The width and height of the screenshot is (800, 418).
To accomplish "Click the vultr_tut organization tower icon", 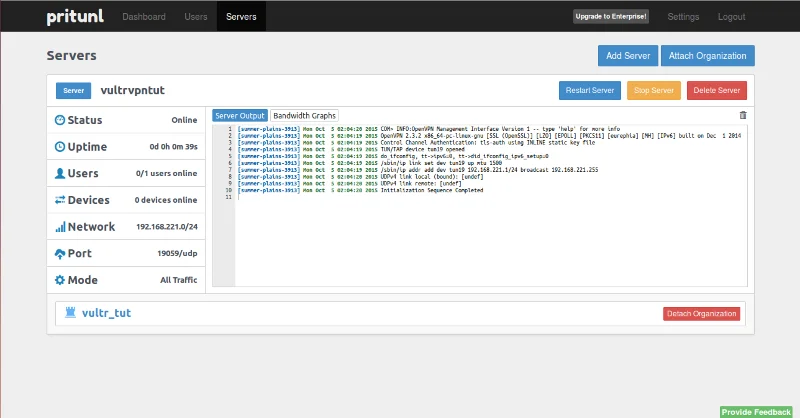I will (70, 312).
